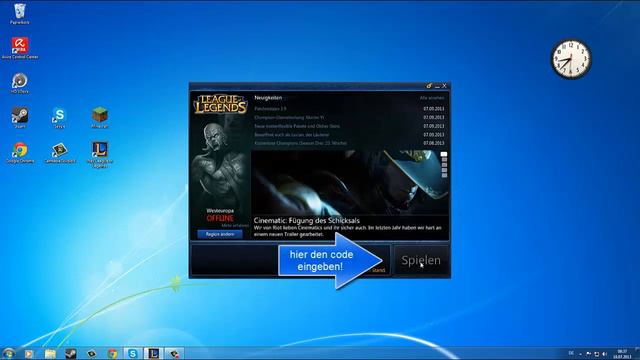Open Windows Media Player from taskbar
The image size is (640, 360).
(x=29, y=353)
